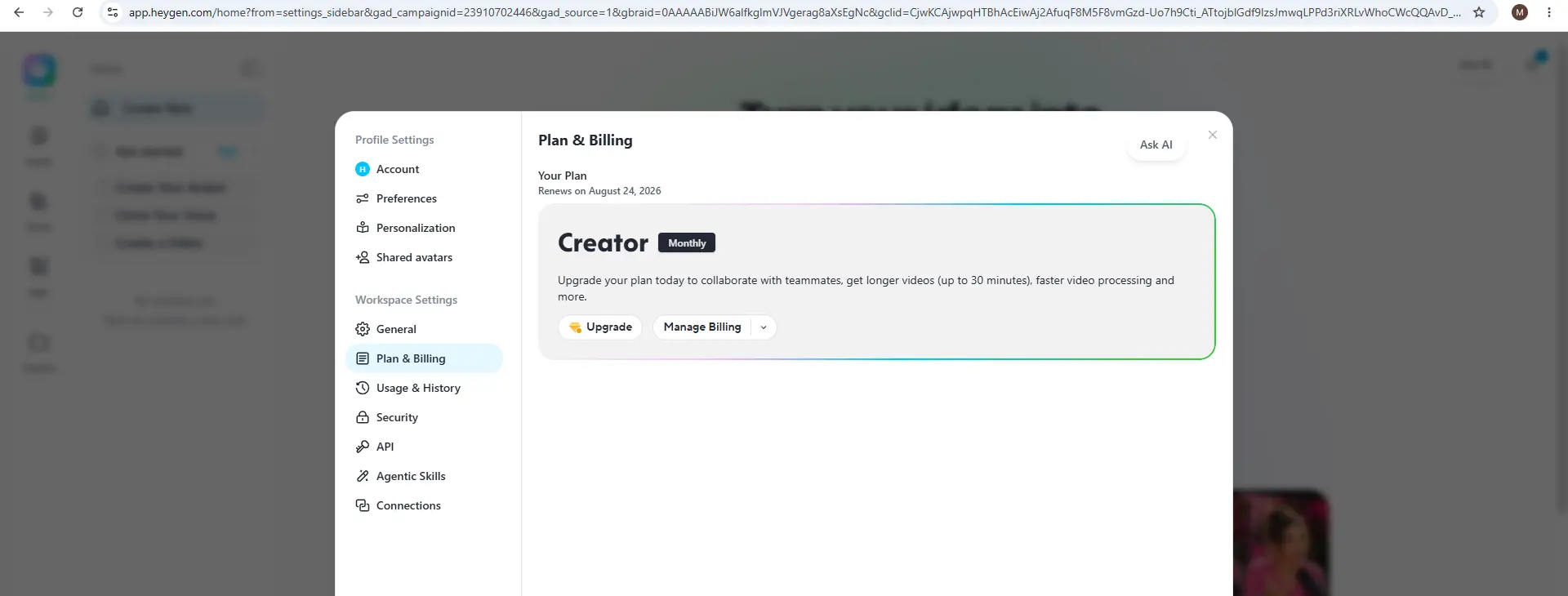Reload the page with the refresh icon

[x=78, y=12]
